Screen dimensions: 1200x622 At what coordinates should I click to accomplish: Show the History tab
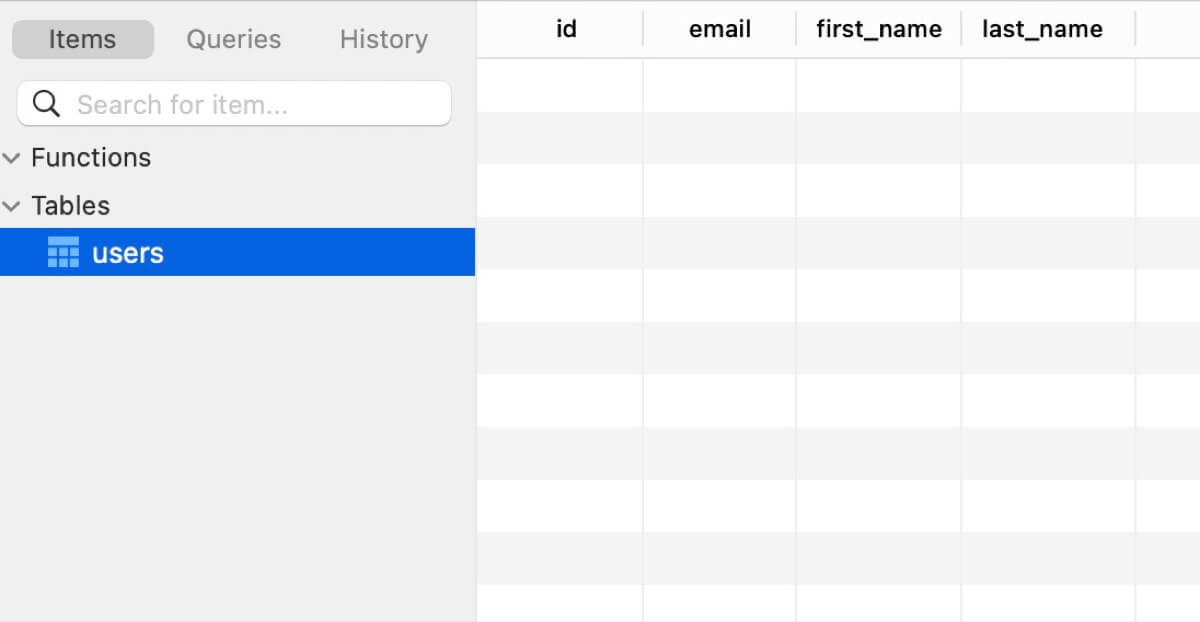tap(383, 40)
